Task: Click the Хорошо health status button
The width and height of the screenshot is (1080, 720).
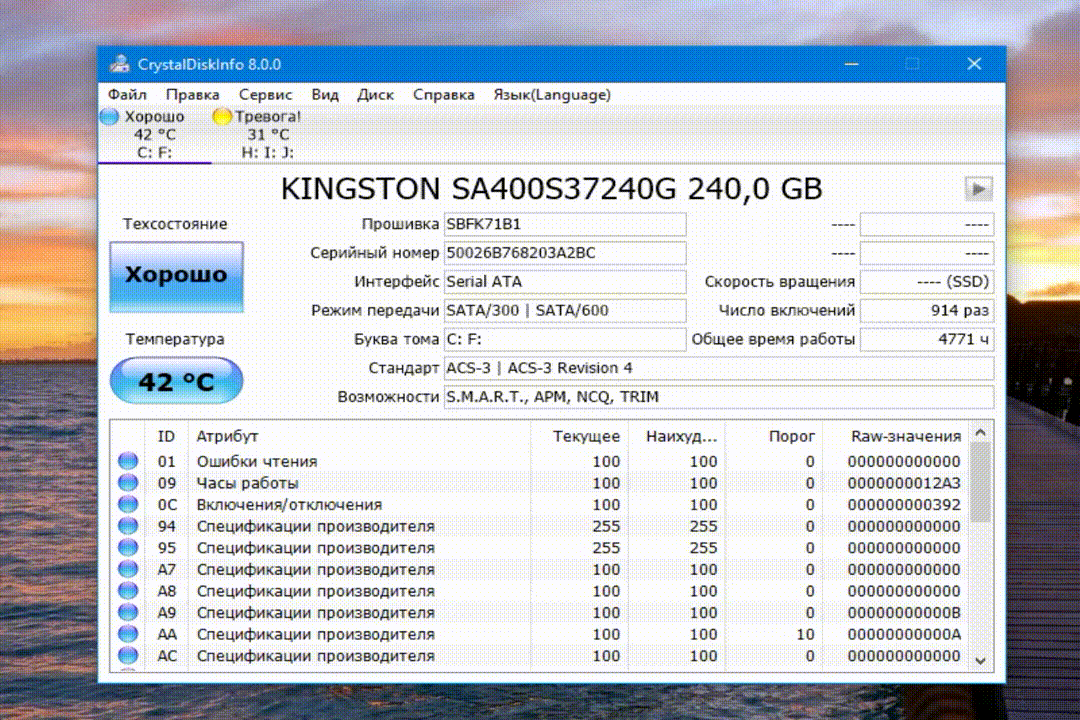Action: (x=176, y=276)
